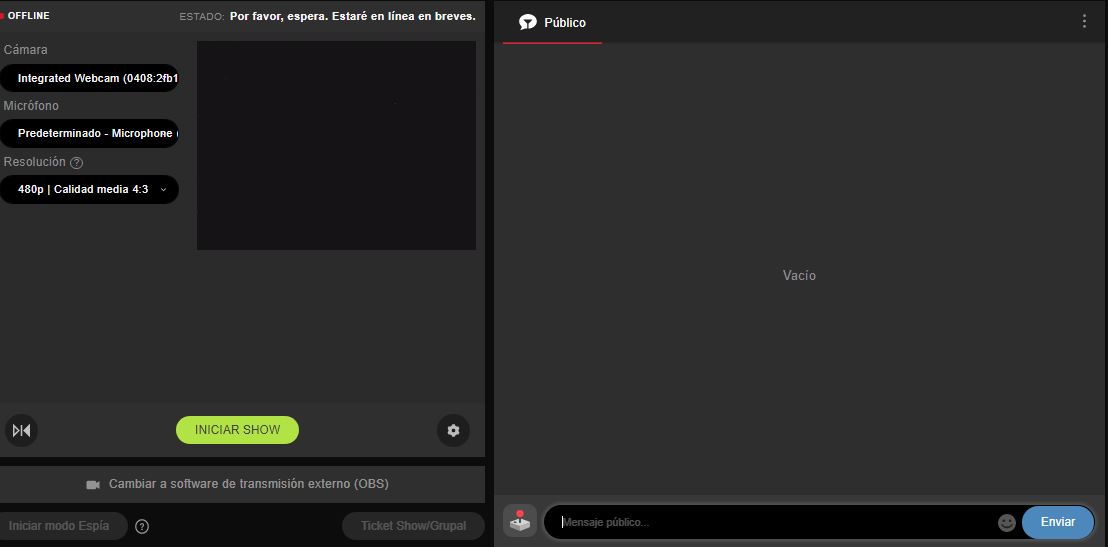The image size is (1108, 547).
Task: Switch to external broadcast software OBS
Action: (242, 484)
